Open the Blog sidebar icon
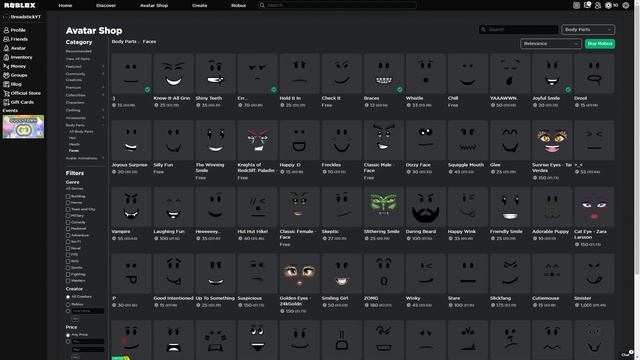This screenshot has height=360, width=640. tap(6, 84)
